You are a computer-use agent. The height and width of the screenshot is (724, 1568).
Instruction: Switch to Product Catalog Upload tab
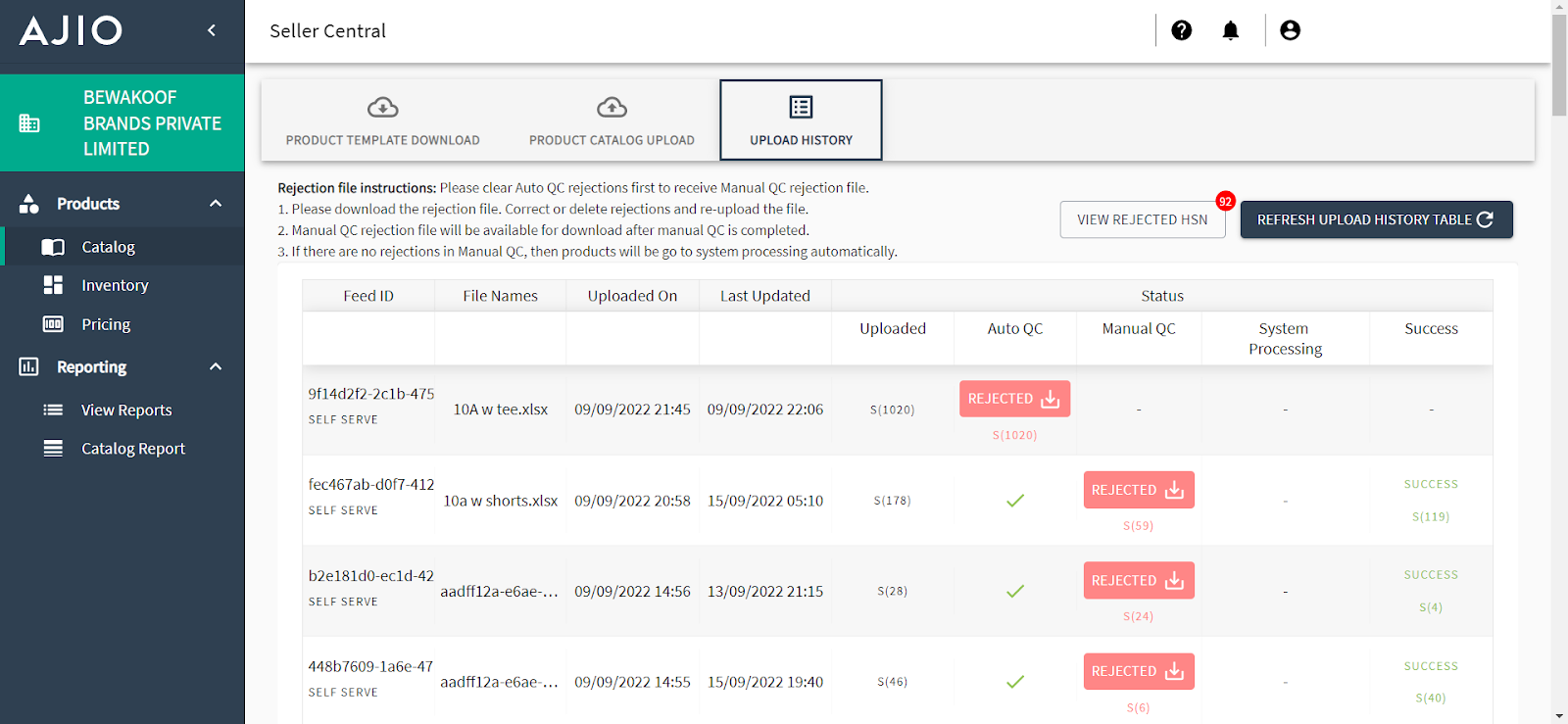(x=612, y=121)
